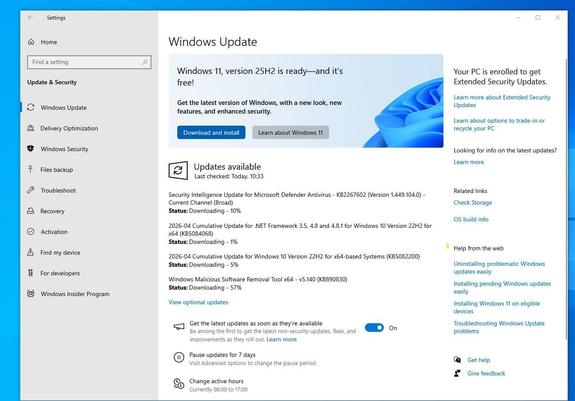Click the Updates available refresh icon
This screenshot has height=401, width=575.
[178, 170]
